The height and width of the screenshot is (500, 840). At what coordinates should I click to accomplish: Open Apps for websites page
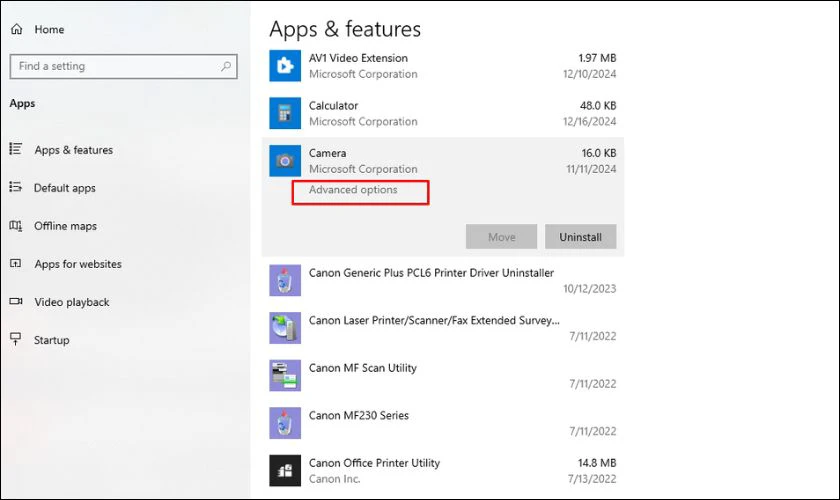[x=78, y=264]
